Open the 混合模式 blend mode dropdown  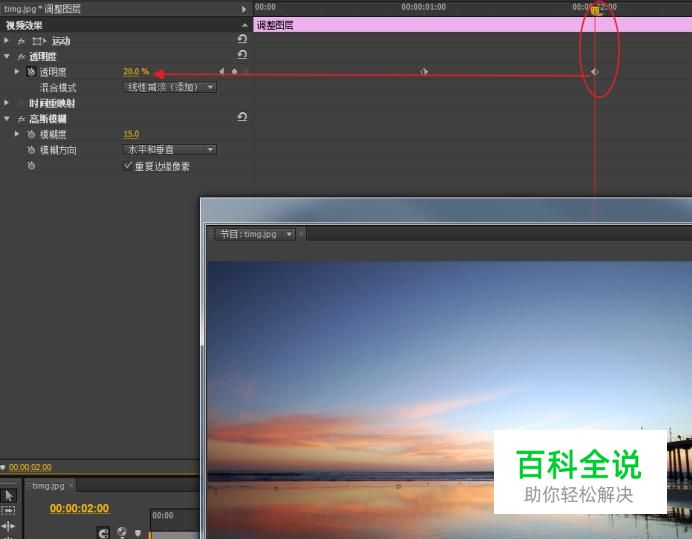click(169, 87)
